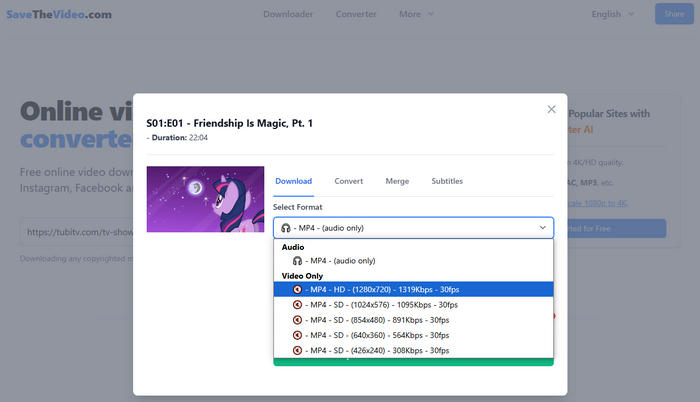Click the muted-video icon beside 854x480 entry
Viewport: 700px width, 402px height.
(x=297, y=320)
